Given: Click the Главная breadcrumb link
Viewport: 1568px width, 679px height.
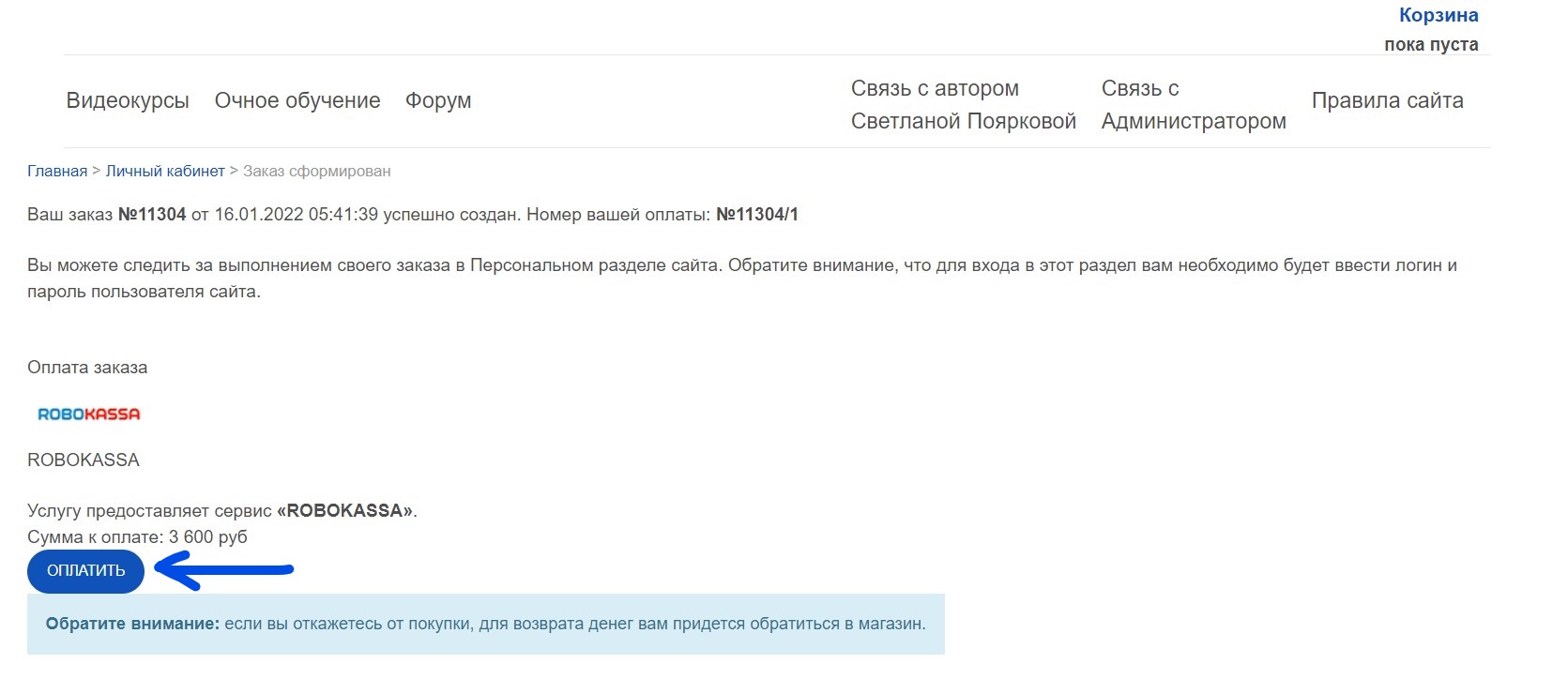Looking at the screenshot, I should coord(57,171).
